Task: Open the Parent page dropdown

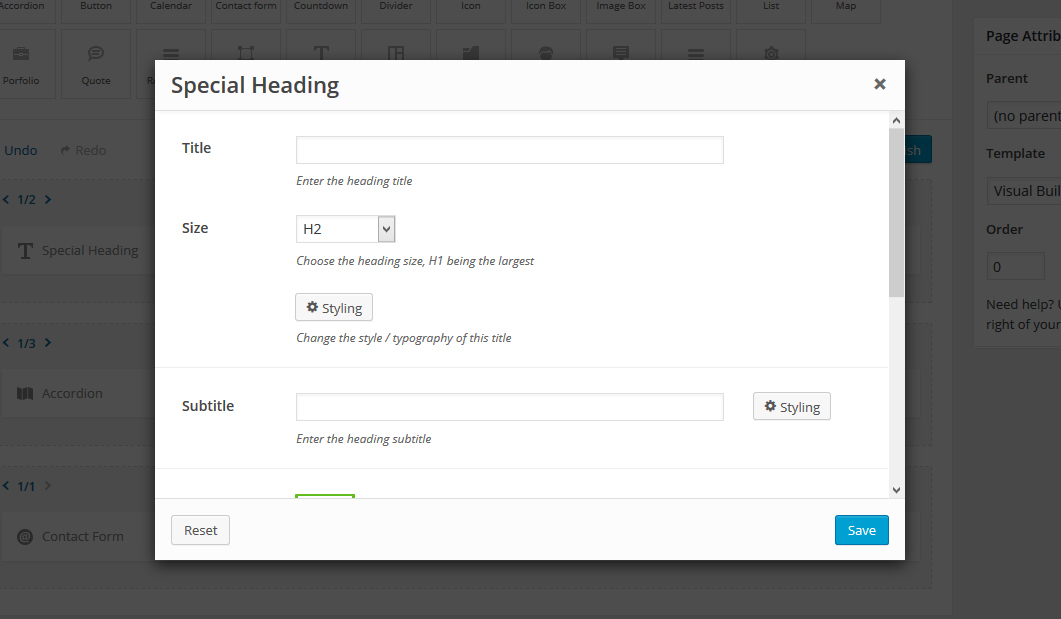Action: 1024,116
